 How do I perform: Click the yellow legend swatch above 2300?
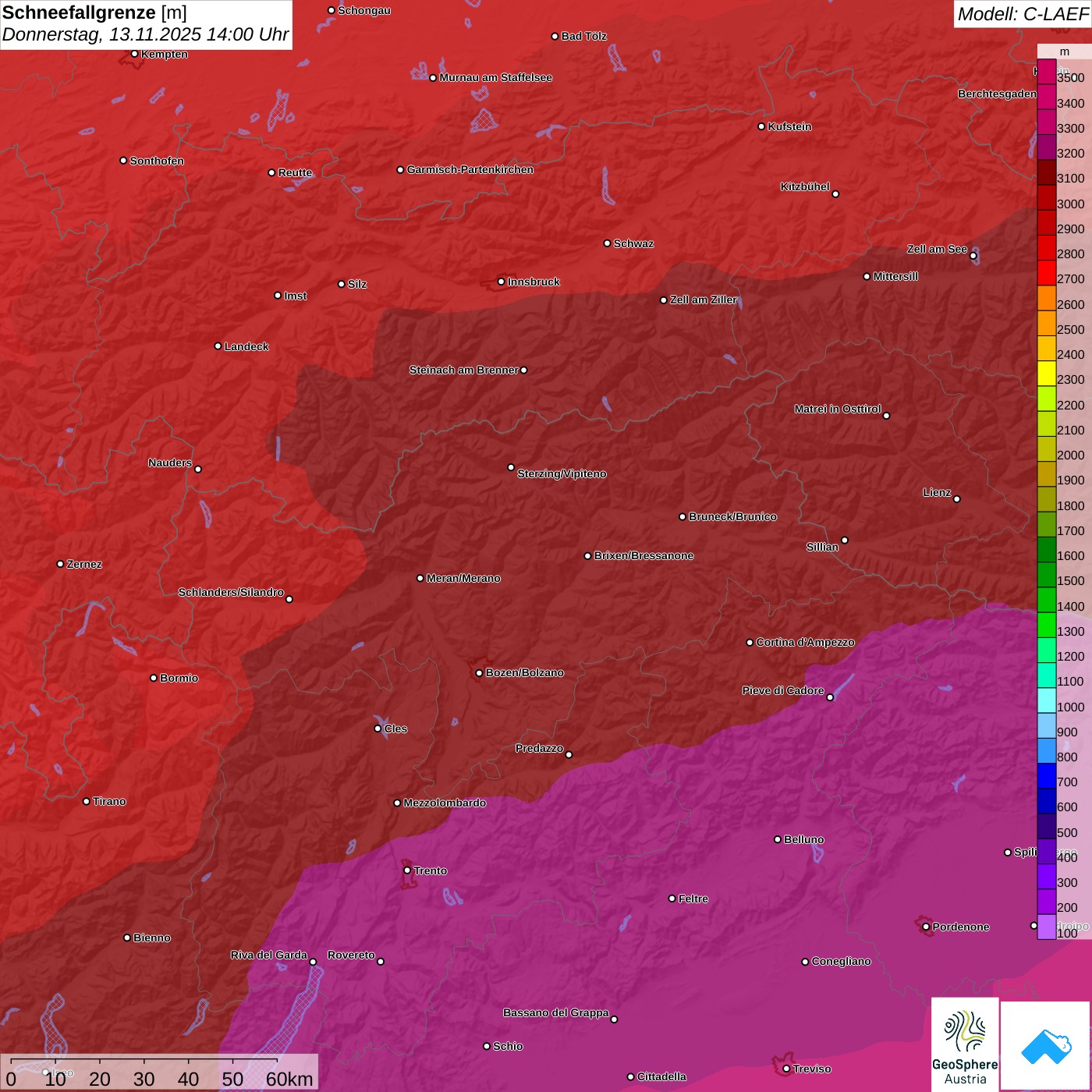coord(1047,374)
